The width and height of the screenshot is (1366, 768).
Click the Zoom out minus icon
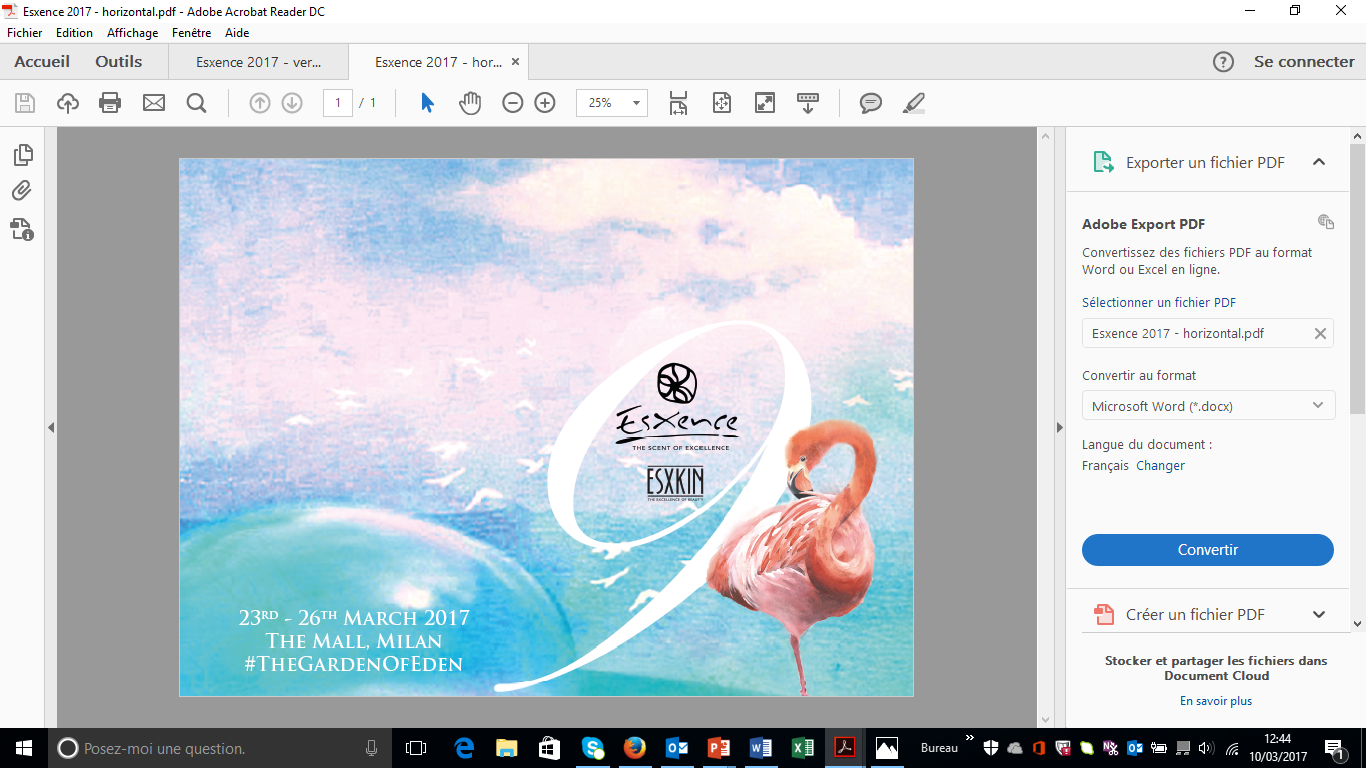[513, 103]
